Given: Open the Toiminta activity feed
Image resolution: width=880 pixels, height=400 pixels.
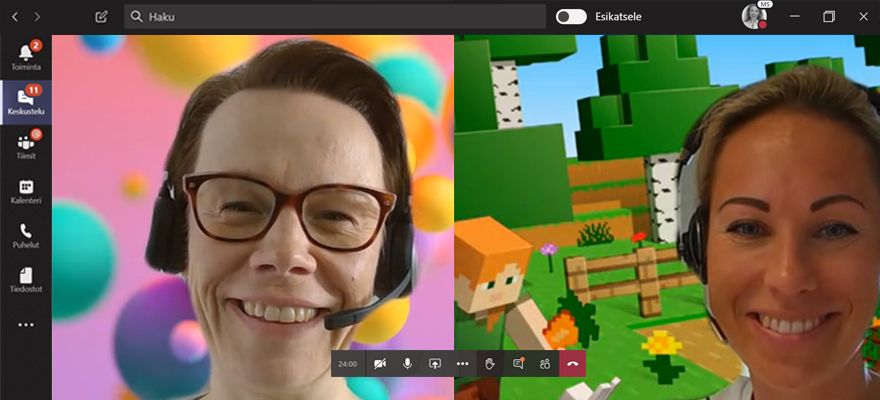Looking at the screenshot, I should [26, 57].
